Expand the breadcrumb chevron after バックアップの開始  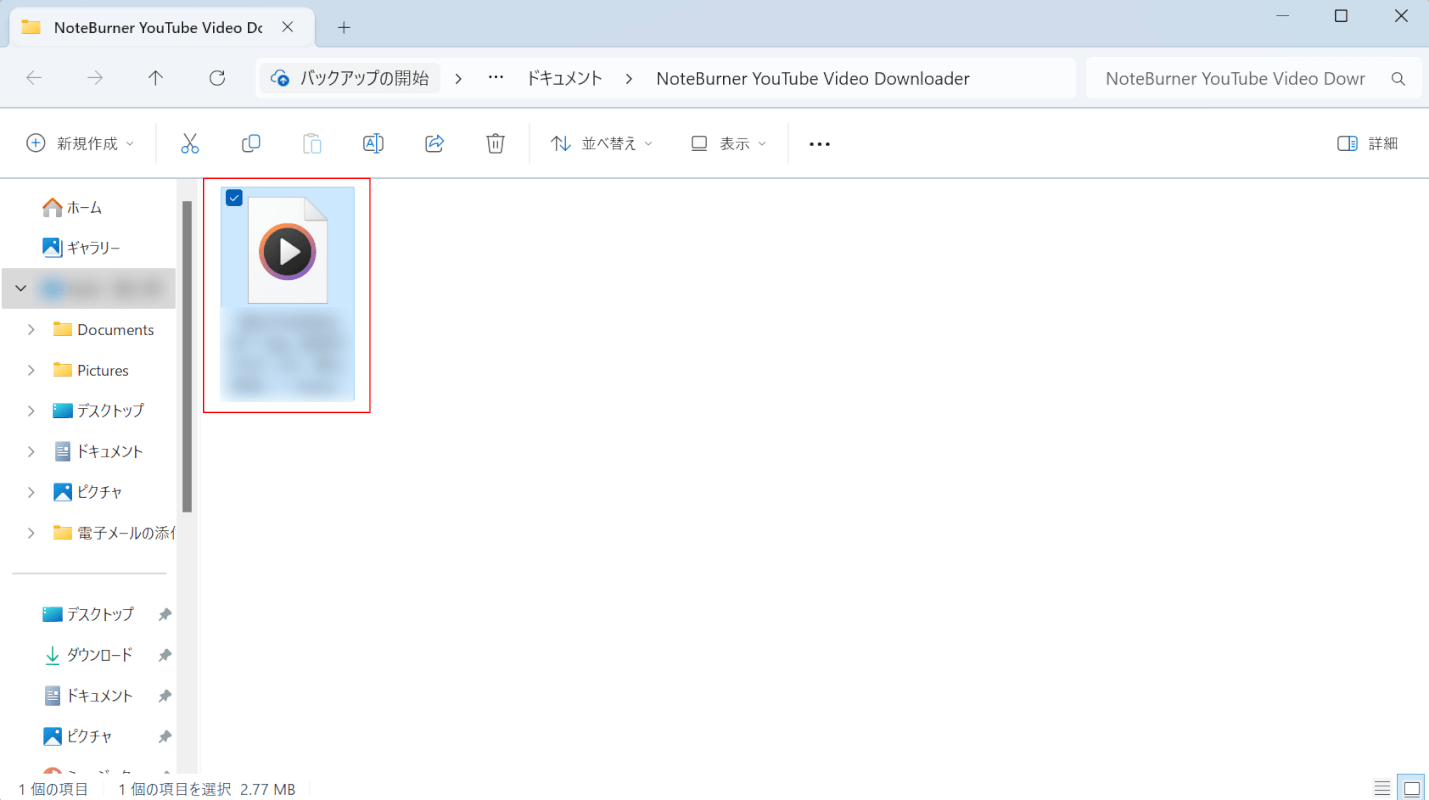pos(458,78)
